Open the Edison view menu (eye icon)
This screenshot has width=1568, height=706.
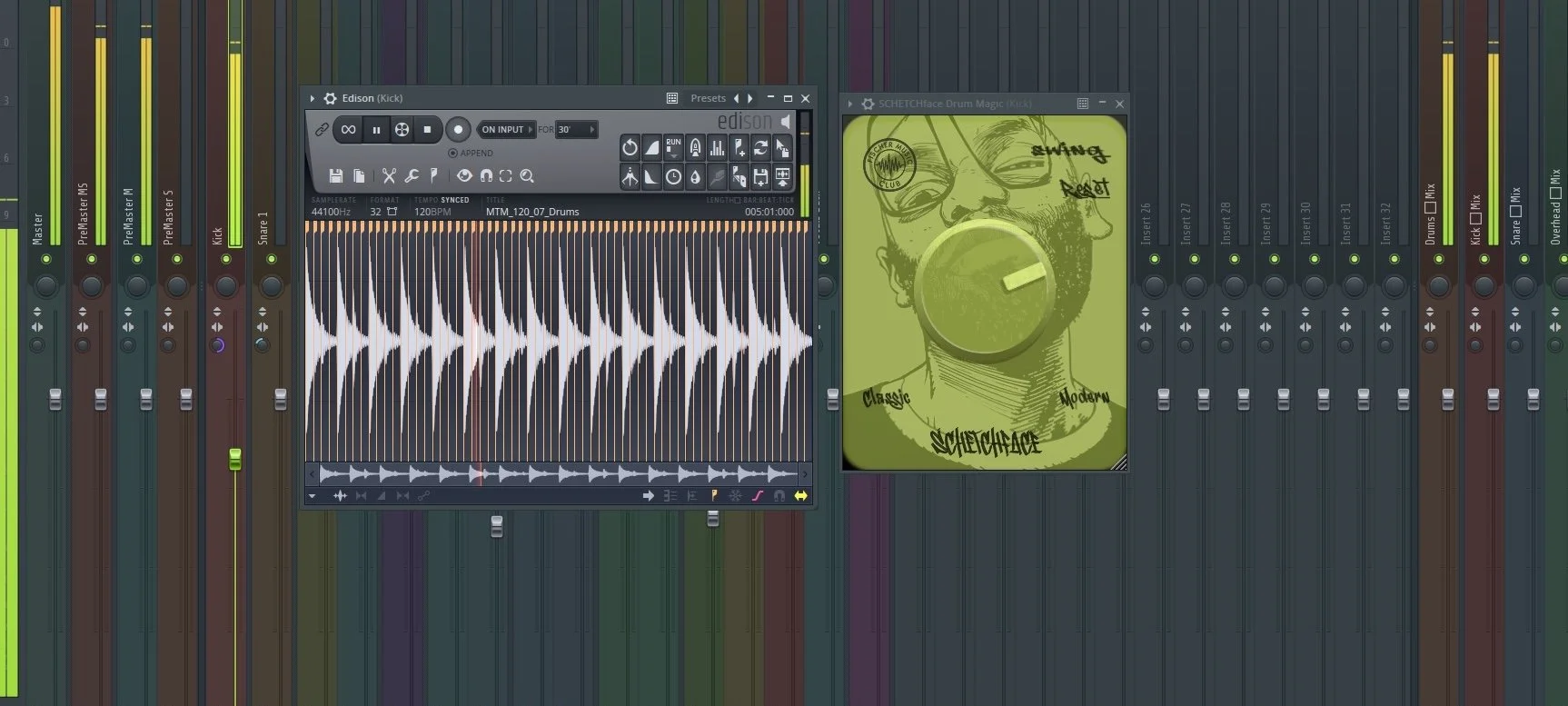pos(464,175)
